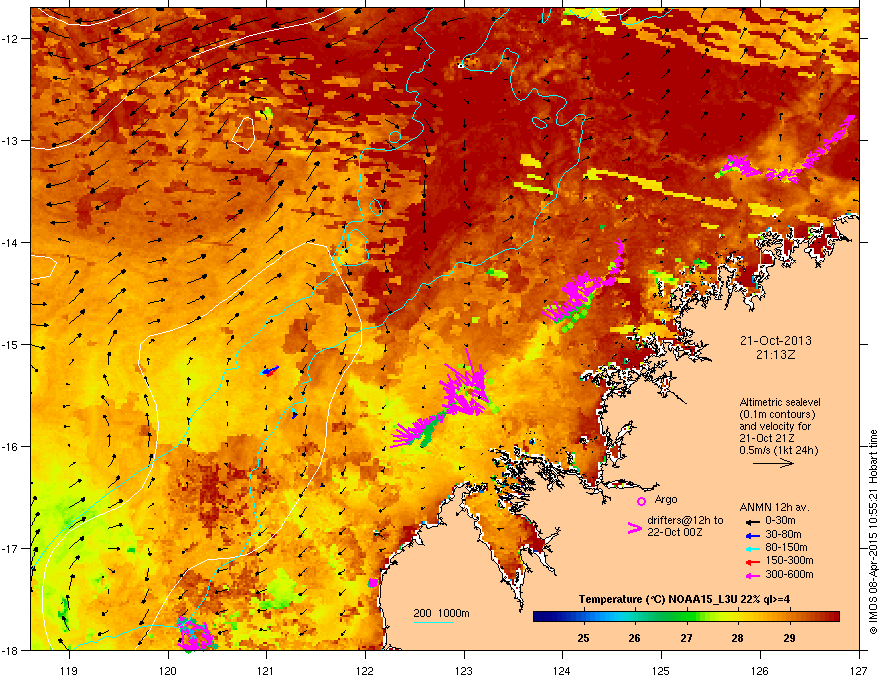Click the '22-Oct 00Z' legend text
The height and width of the screenshot is (680, 880).
click(x=675, y=532)
